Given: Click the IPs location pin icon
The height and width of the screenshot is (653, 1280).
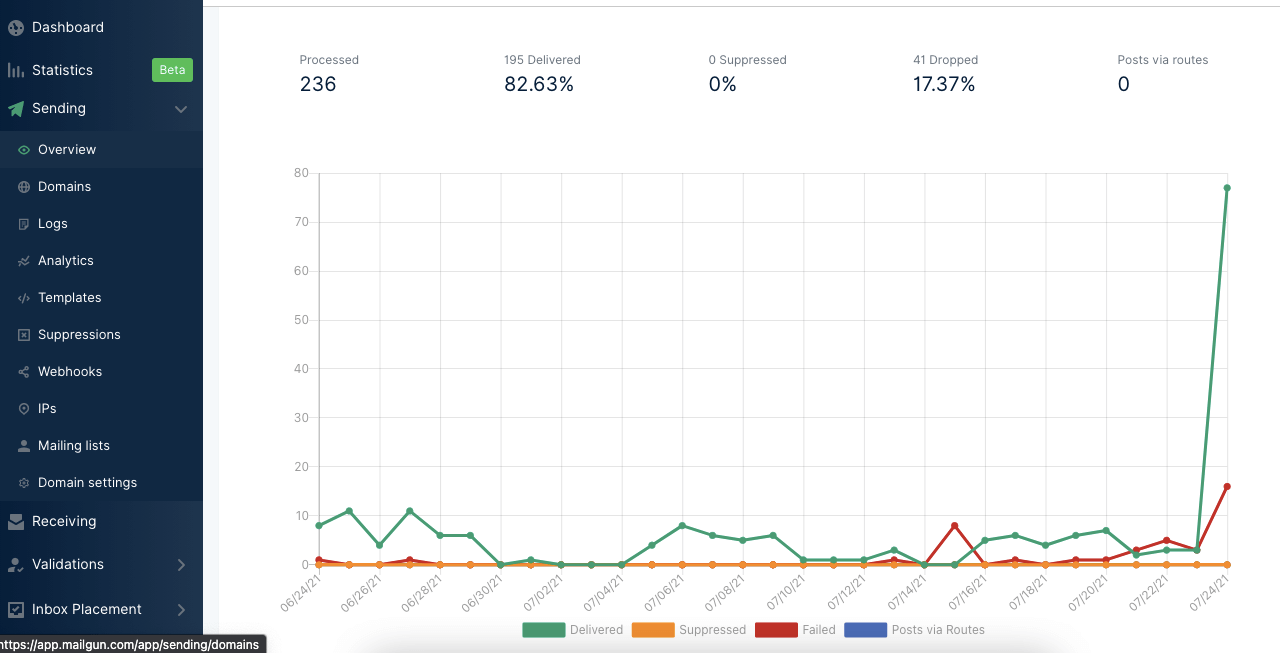Looking at the screenshot, I should pos(24,409).
